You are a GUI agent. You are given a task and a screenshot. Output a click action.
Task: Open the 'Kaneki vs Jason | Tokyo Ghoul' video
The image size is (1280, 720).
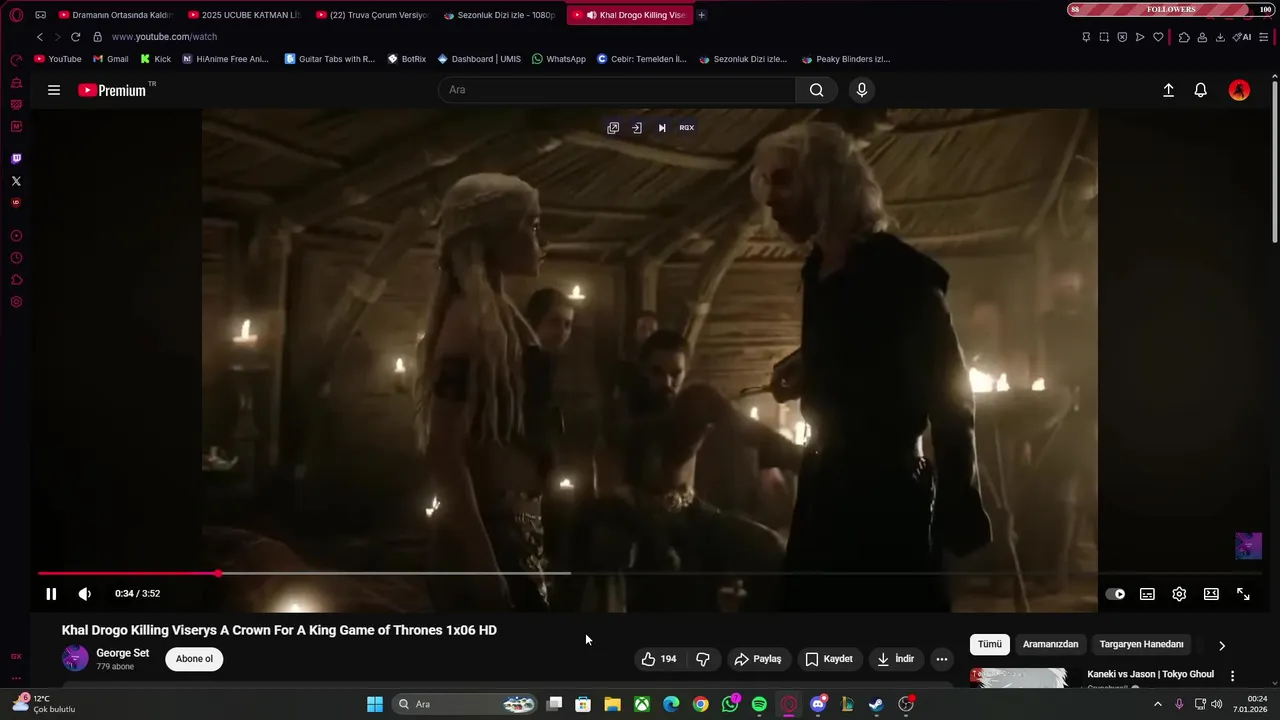(1150, 674)
